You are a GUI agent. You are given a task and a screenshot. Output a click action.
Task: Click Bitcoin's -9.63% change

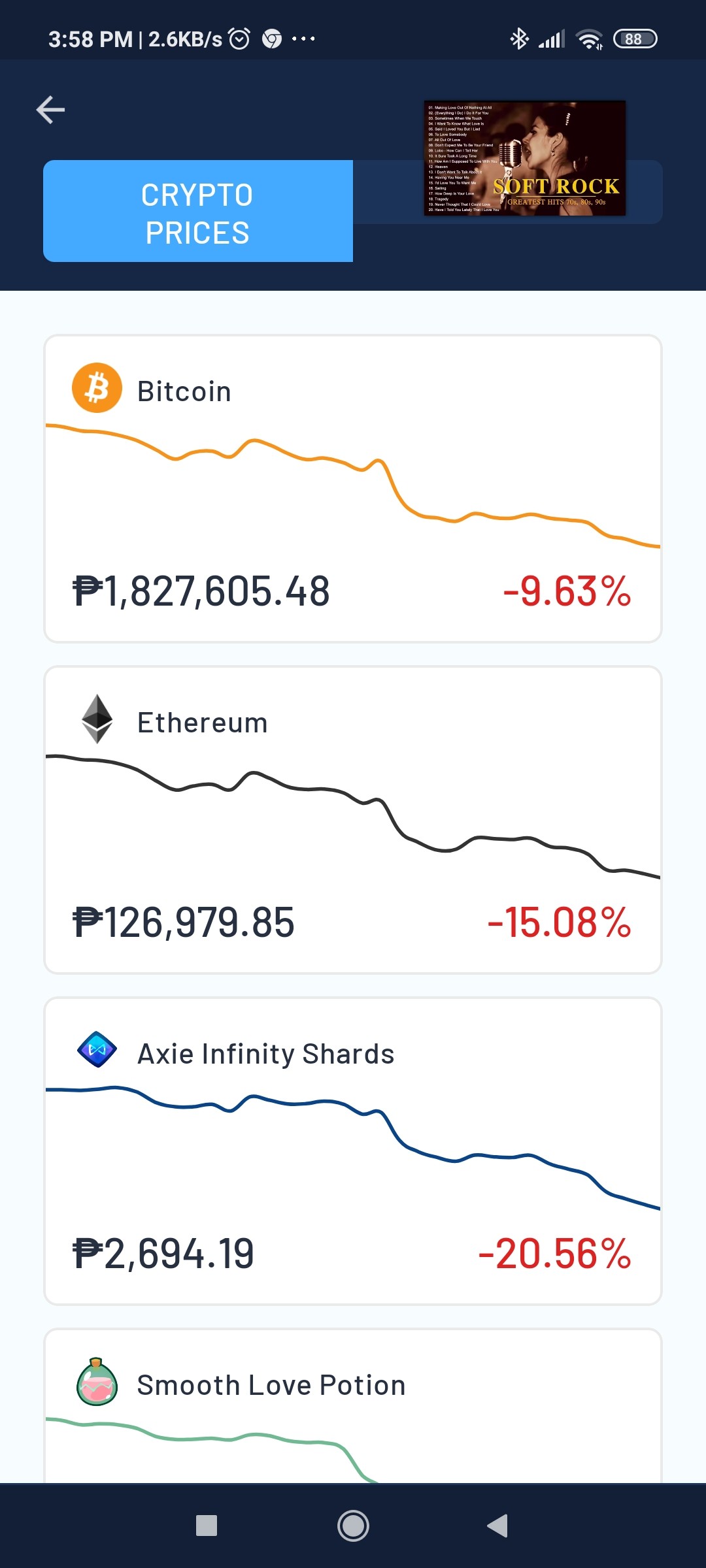pos(567,591)
